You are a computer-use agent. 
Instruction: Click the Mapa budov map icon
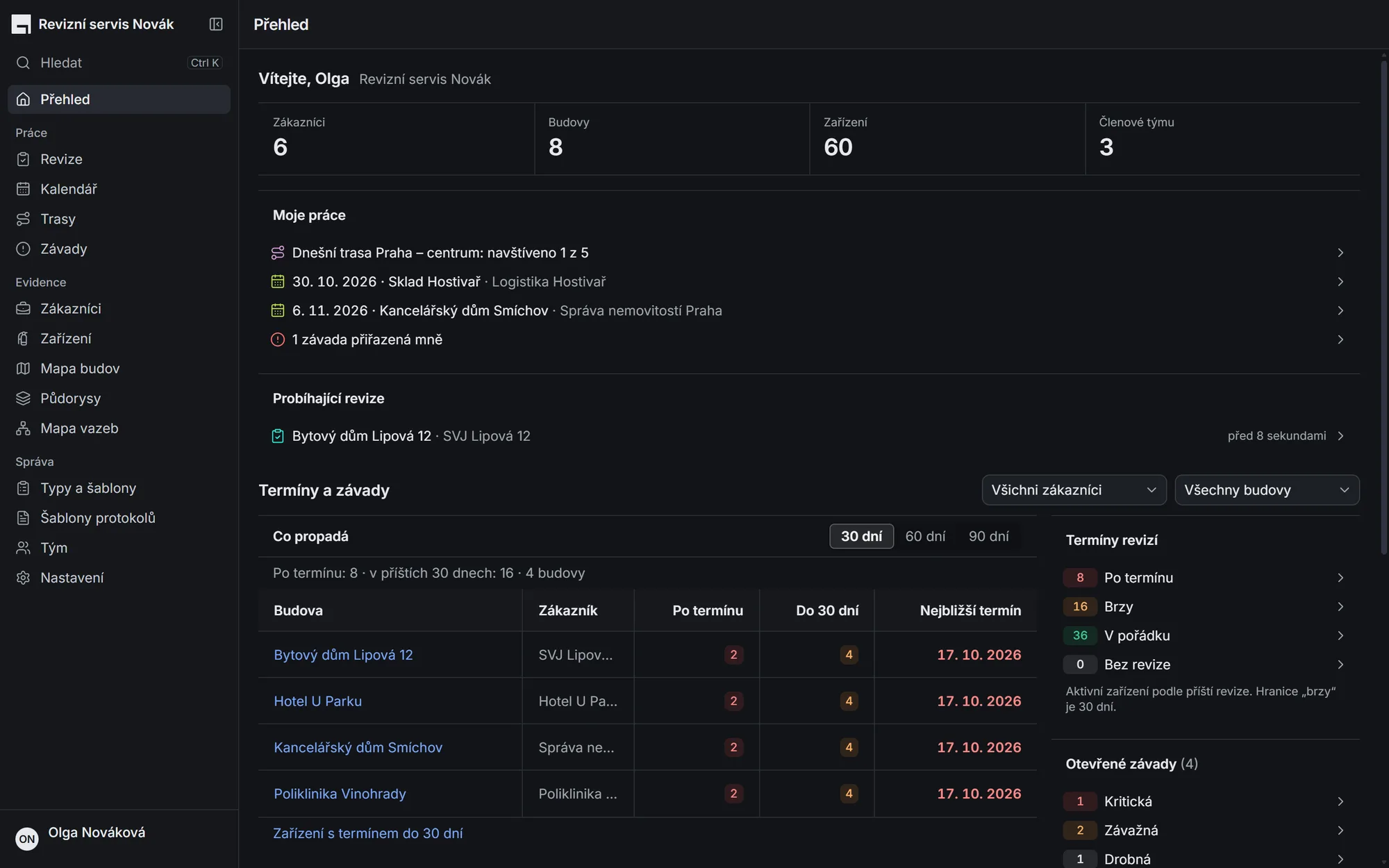coord(23,368)
